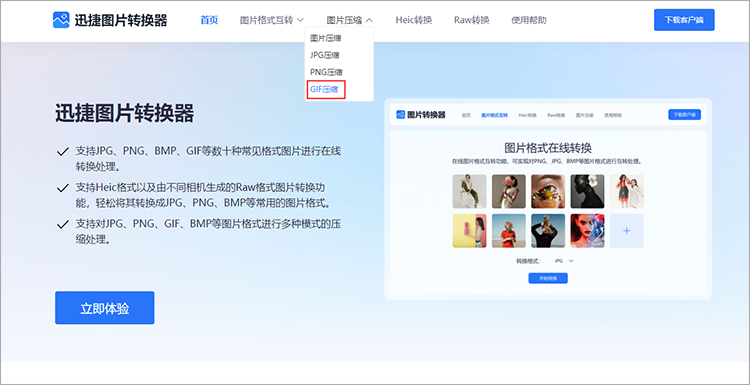
Task: Click the 立即体验 button
Action: click(x=105, y=308)
